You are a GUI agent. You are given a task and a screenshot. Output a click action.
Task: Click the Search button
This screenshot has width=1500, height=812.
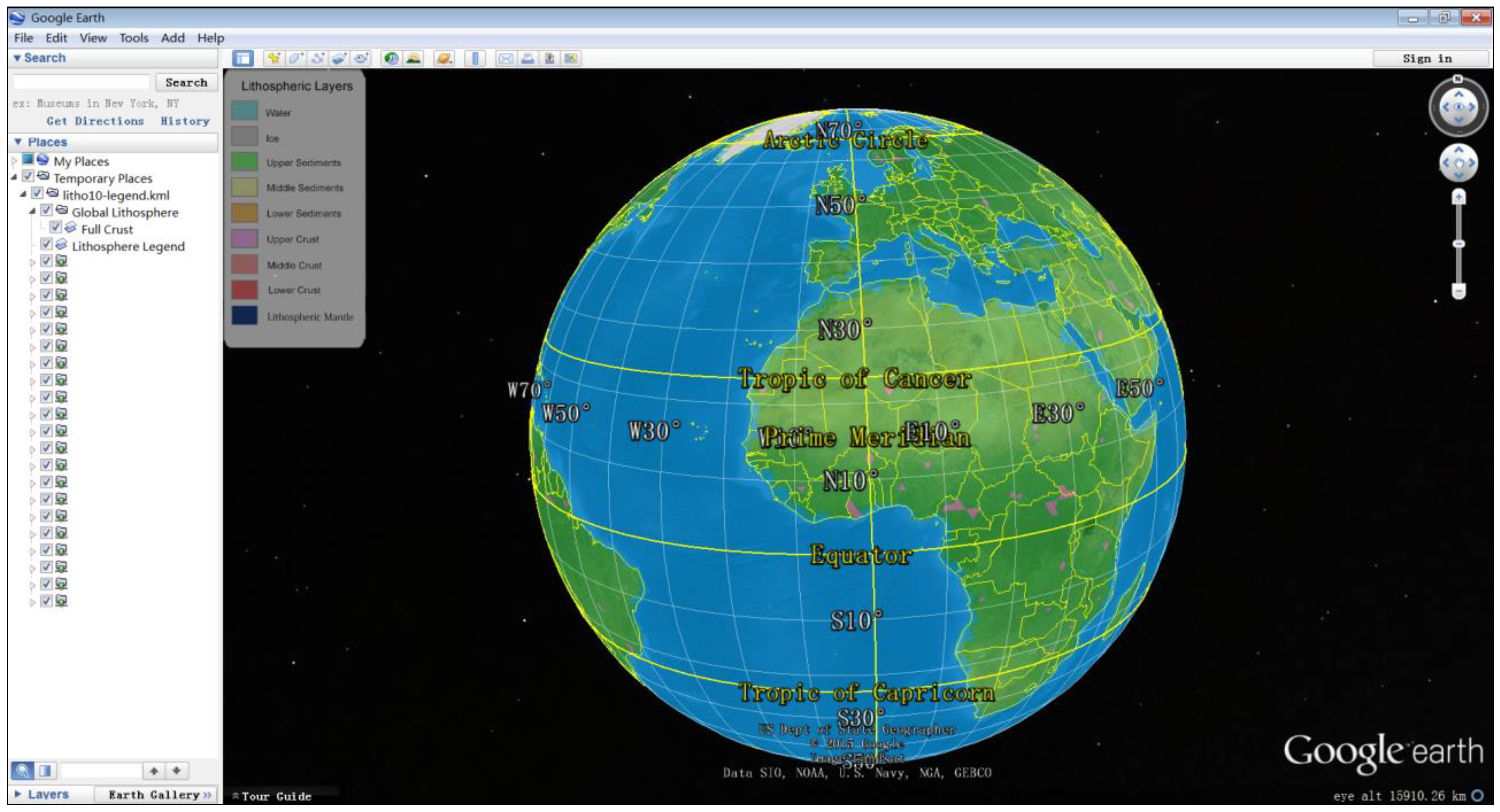click(x=186, y=83)
